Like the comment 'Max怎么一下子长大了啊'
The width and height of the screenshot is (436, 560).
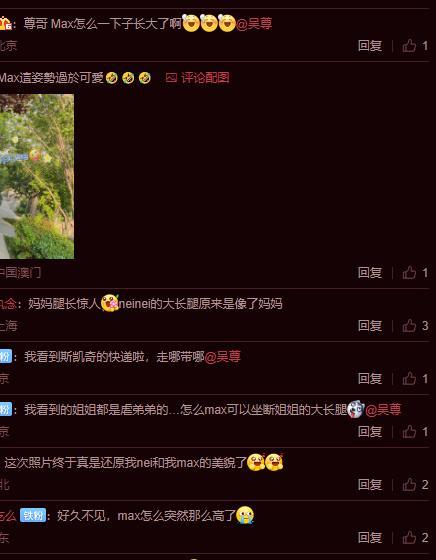pos(409,46)
